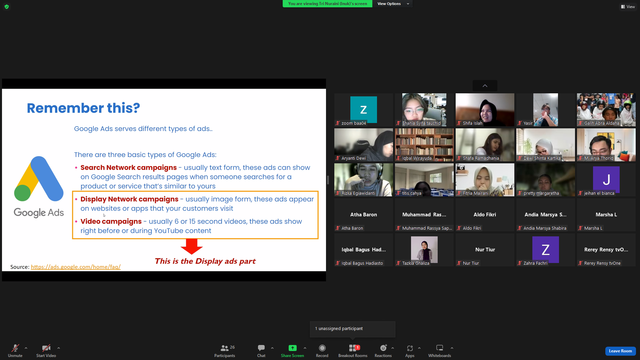Select Shafa Ramadhania's video tile
The image size is (640, 360).
click(485, 144)
